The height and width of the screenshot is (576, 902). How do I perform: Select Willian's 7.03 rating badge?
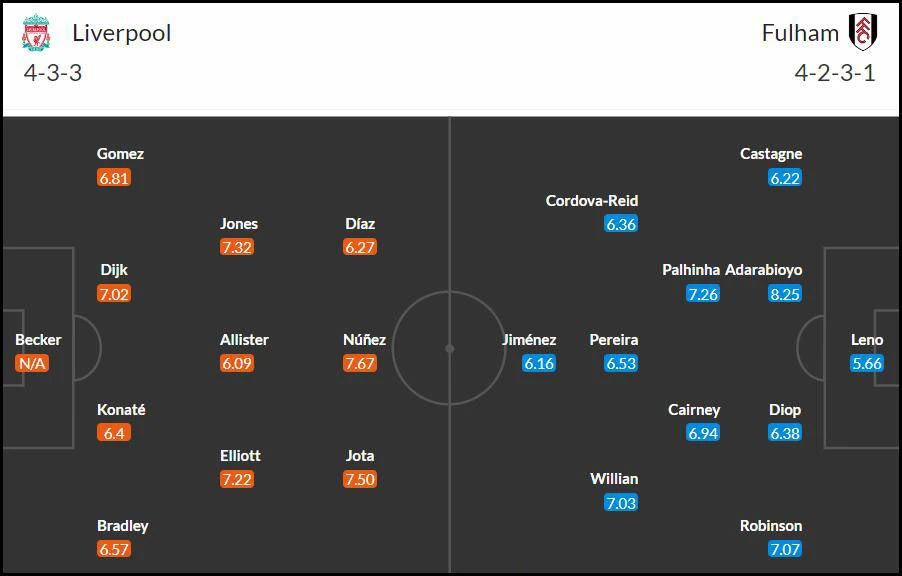[x=621, y=503]
